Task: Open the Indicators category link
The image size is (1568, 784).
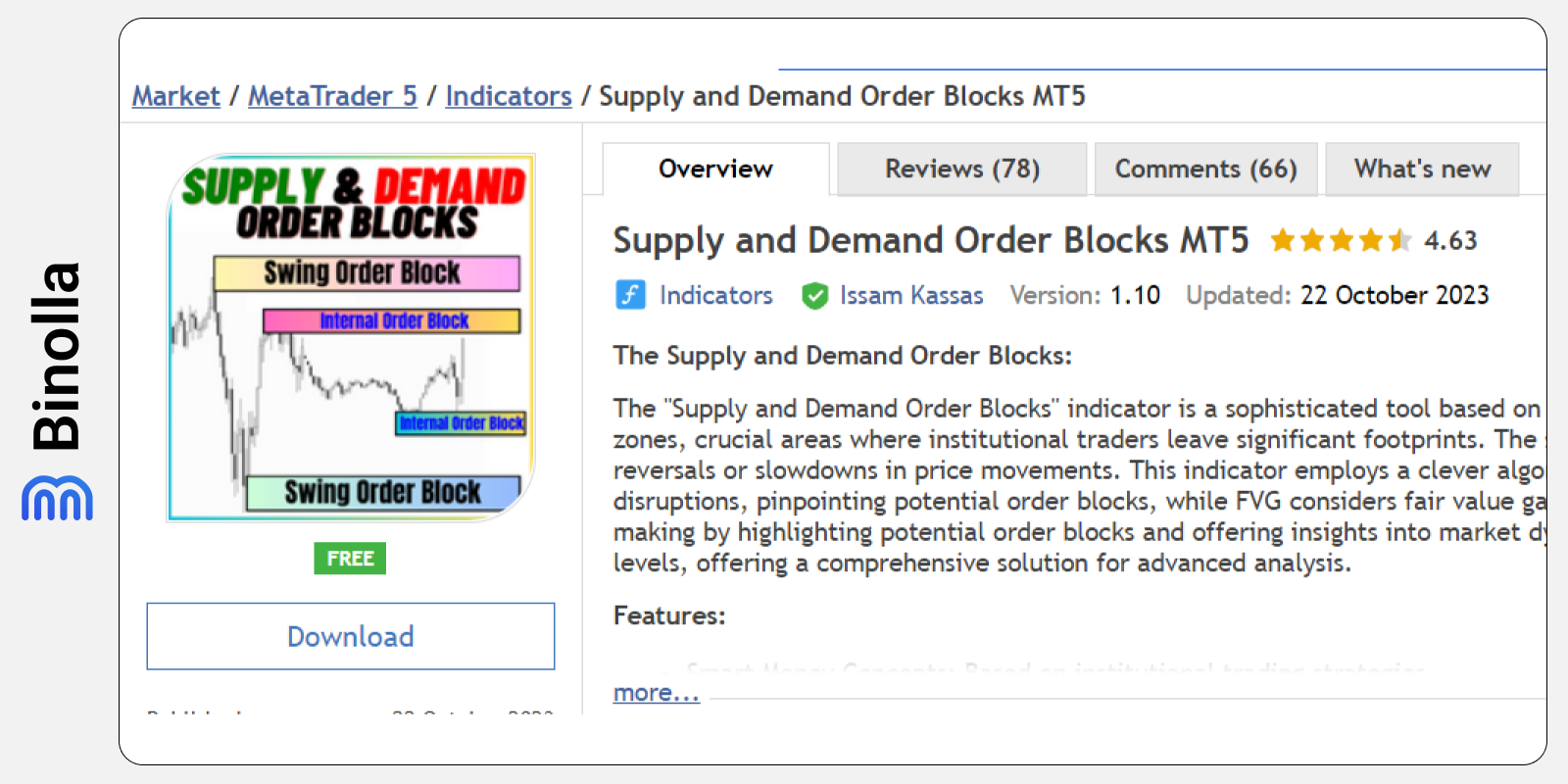Action: tap(715, 295)
